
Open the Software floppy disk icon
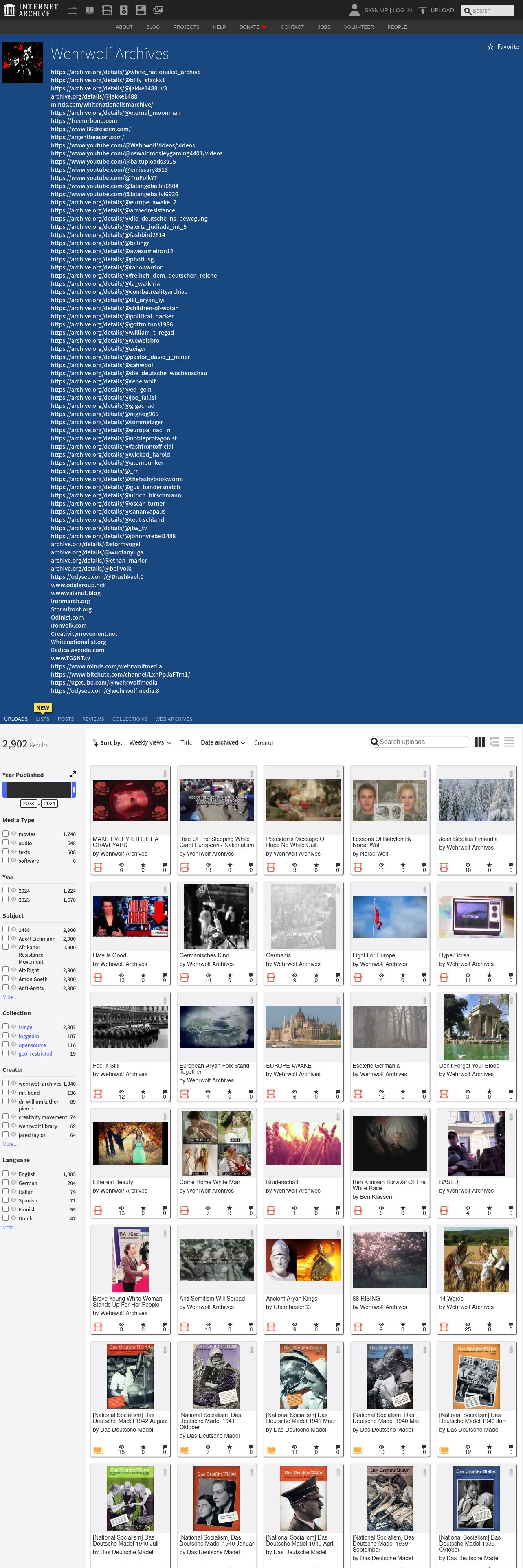[141, 10]
